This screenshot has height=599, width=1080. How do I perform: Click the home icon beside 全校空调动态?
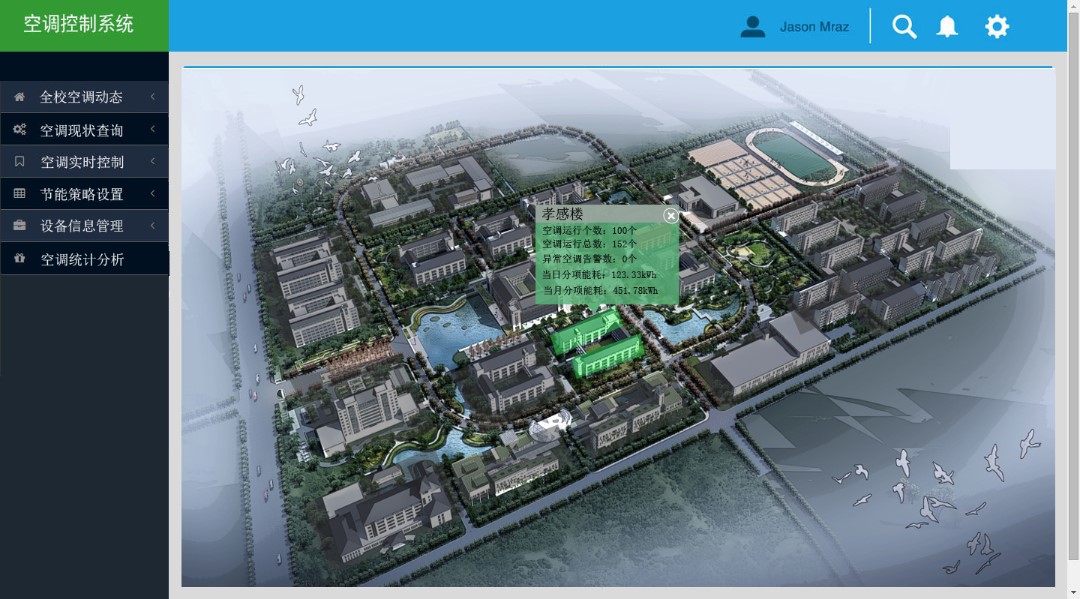tap(19, 97)
